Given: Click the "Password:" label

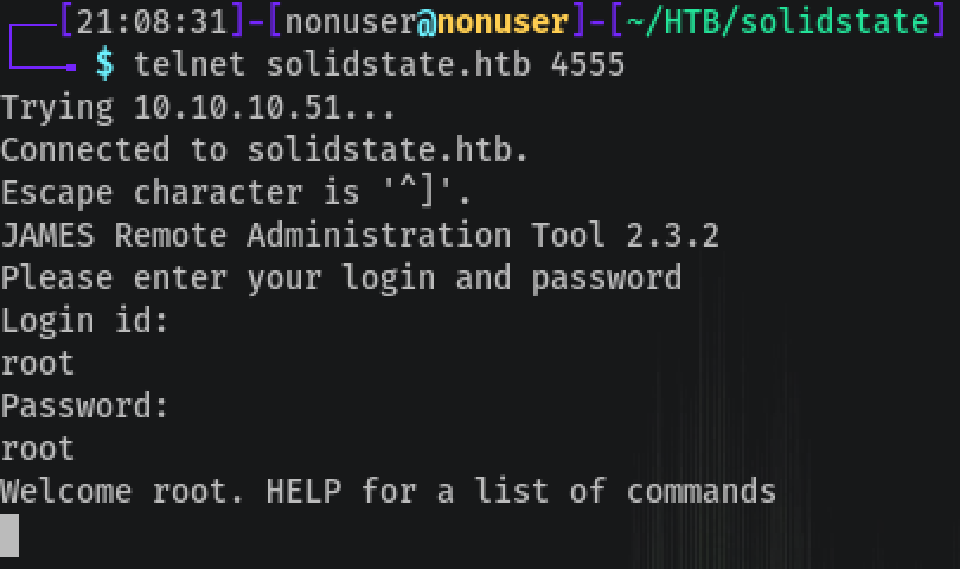Looking at the screenshot, I should coord(84,407).
